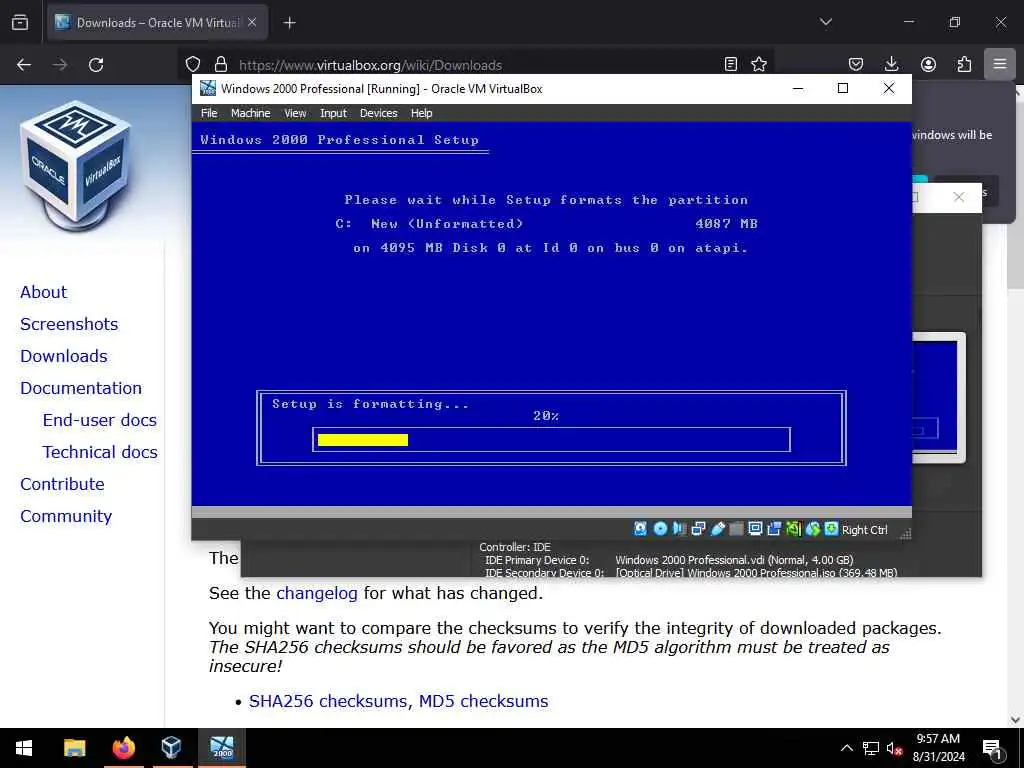Viewport: 1024px width, 768px height.
Task: Open the Devices menu
Action: (x=378, y=113)
